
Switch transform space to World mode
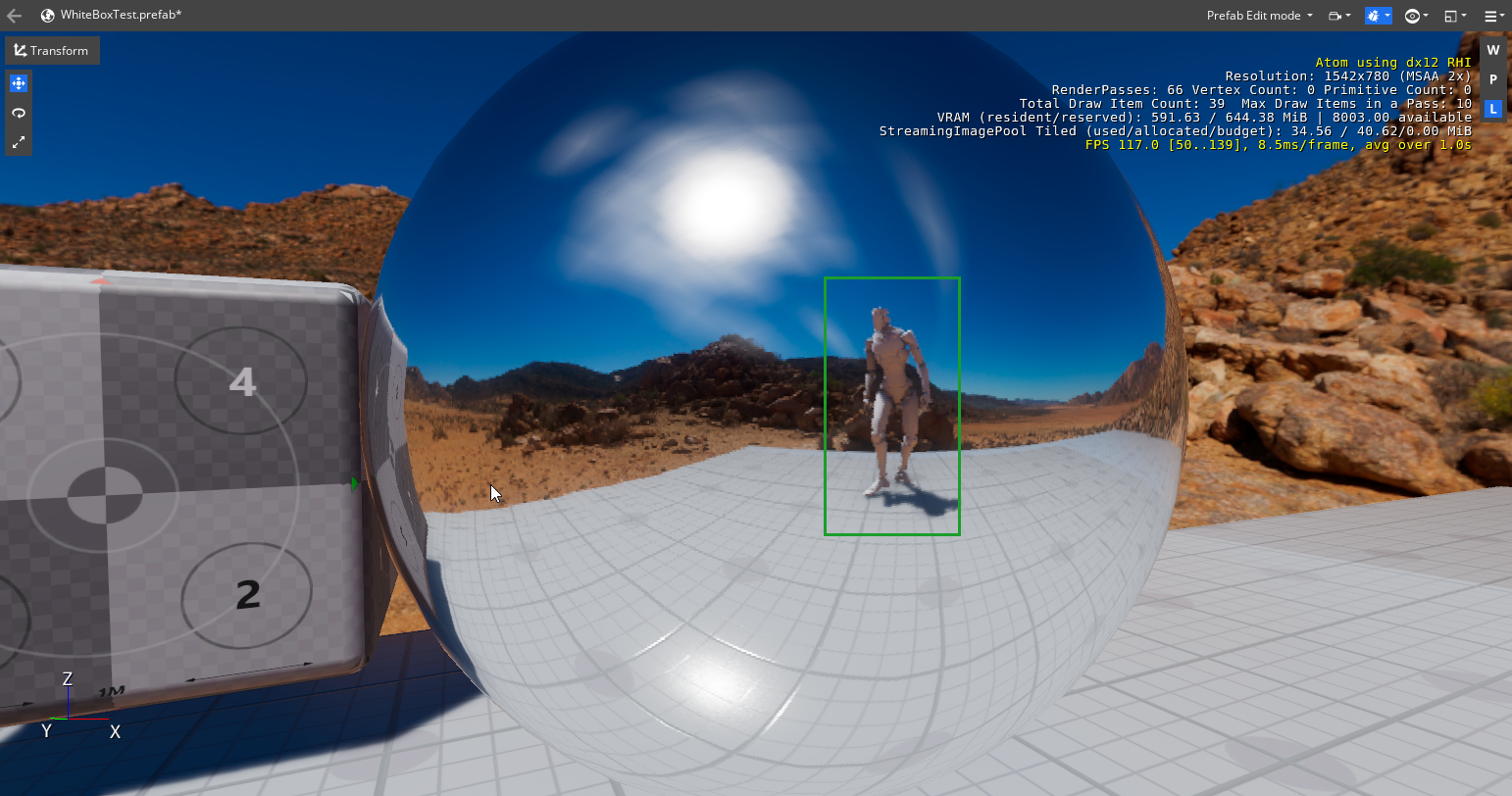(1492, 49)
